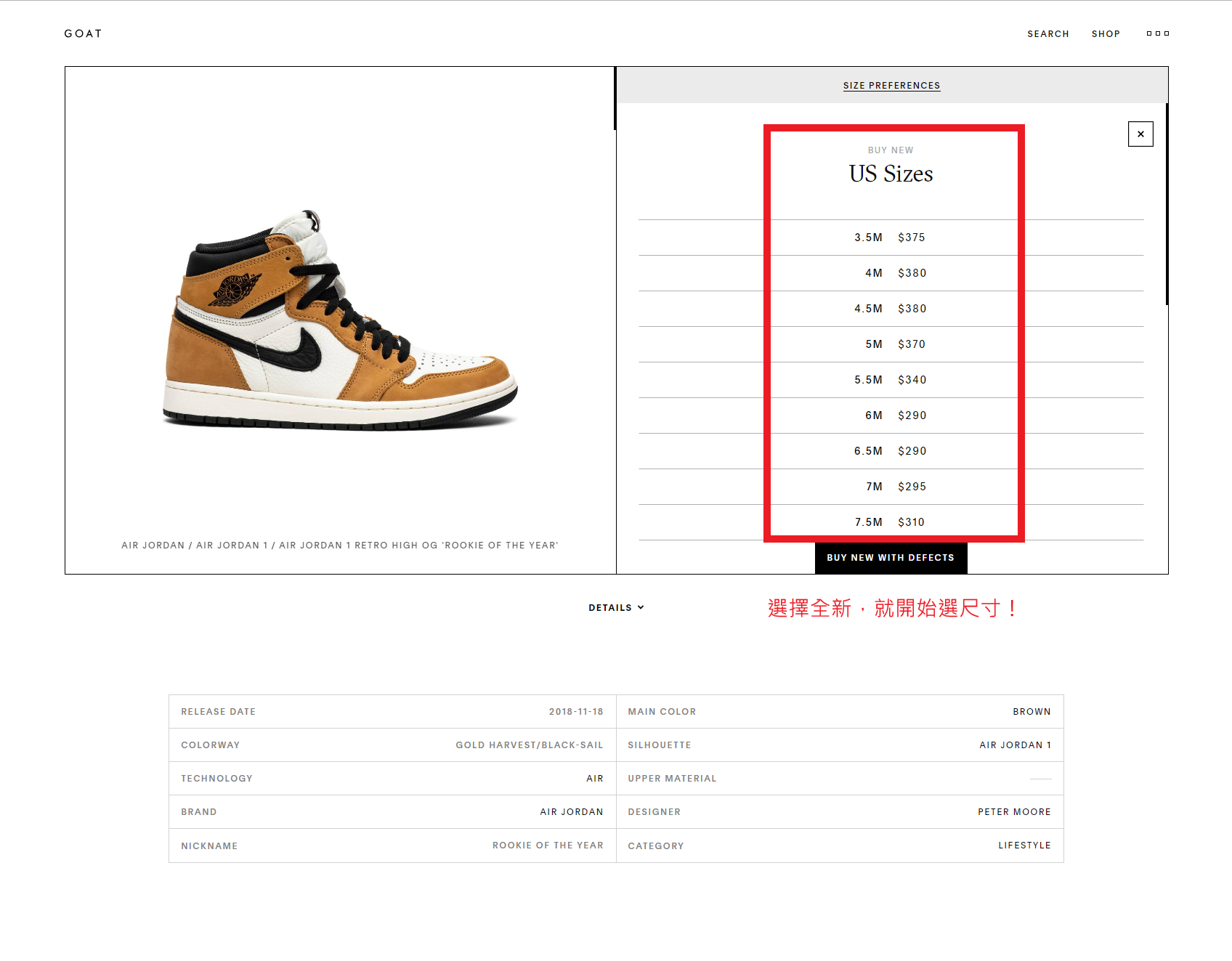Image resolution: width=1232 pixels, height=961 pixels.
Task: Click the GOAT logo
Action: (83, 33)
